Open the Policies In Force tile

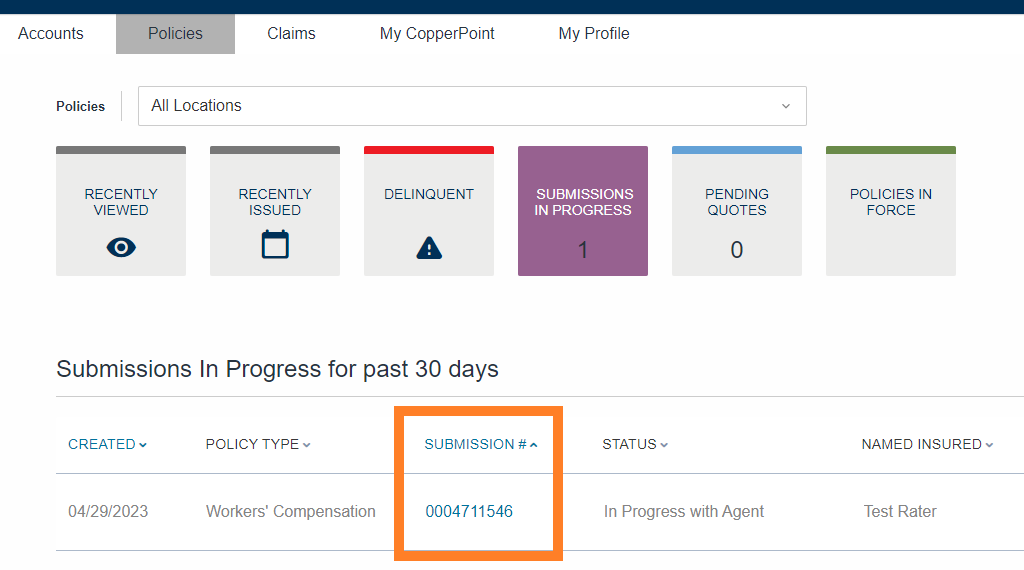[891, 211]
